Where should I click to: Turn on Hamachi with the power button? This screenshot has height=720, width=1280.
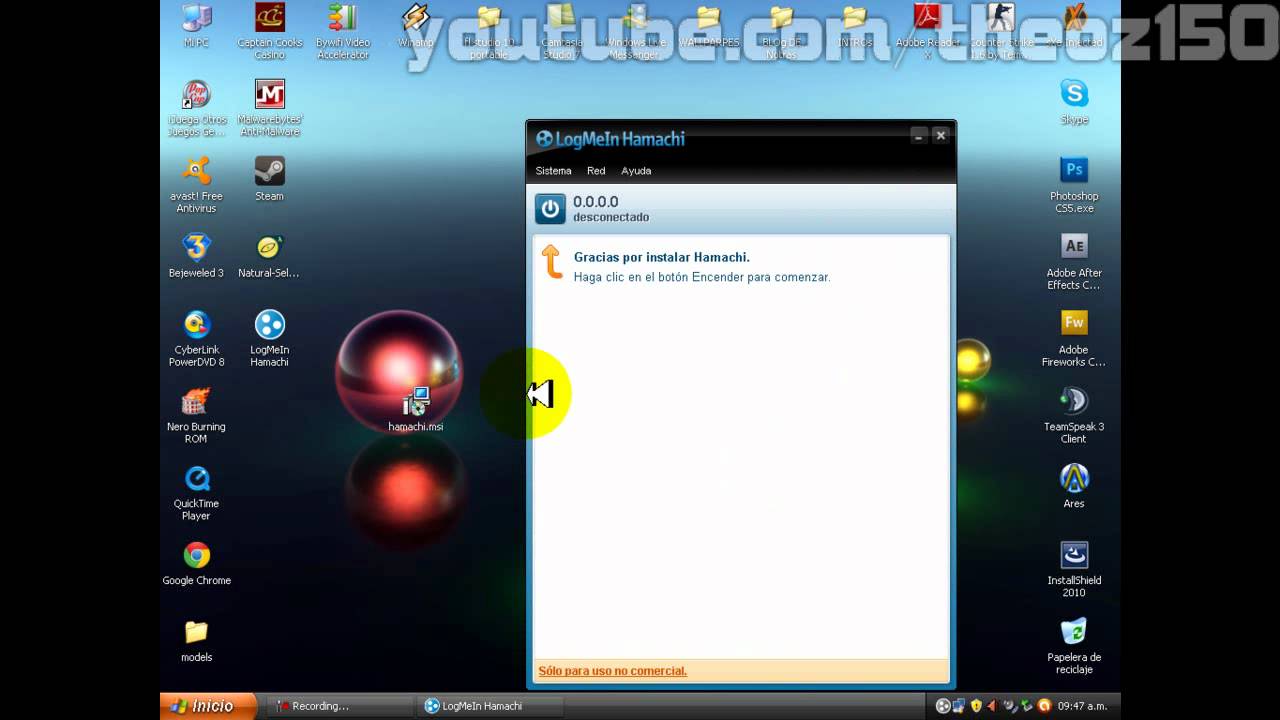coord(550,209)
